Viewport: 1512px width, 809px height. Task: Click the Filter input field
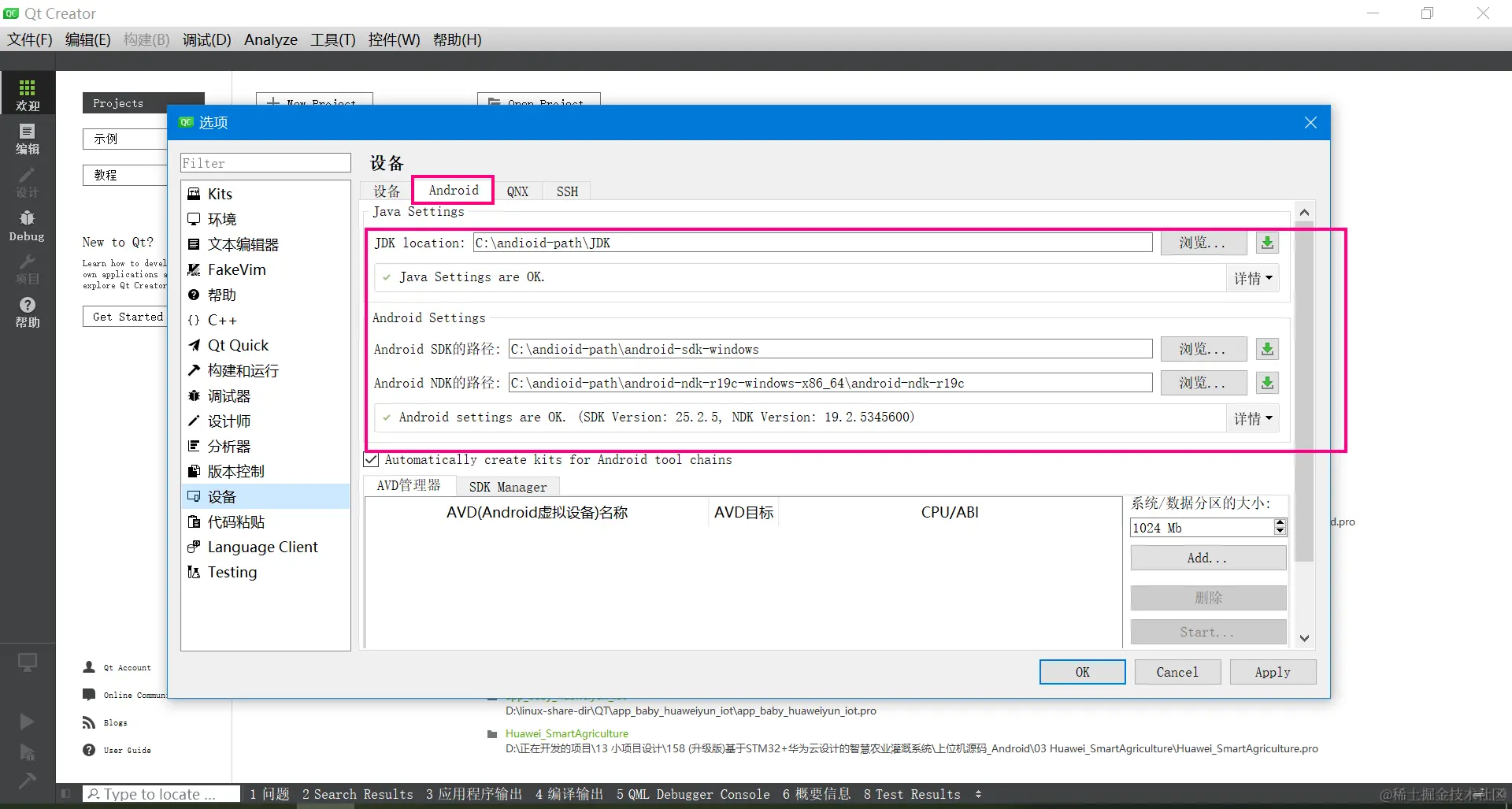(265, 163)
